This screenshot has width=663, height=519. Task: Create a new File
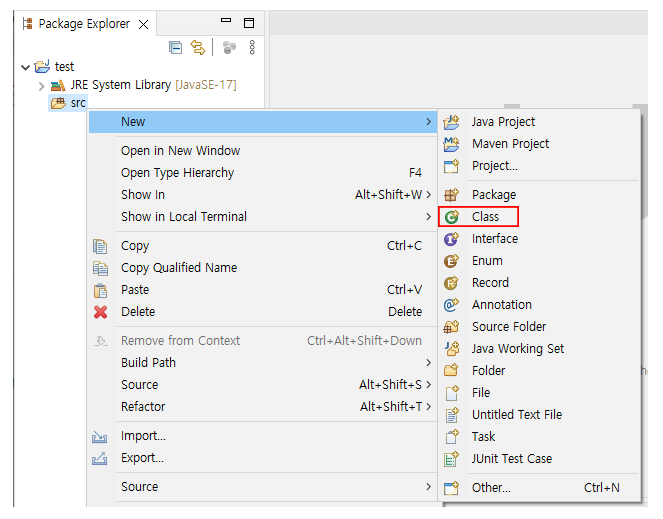(540, 393)
